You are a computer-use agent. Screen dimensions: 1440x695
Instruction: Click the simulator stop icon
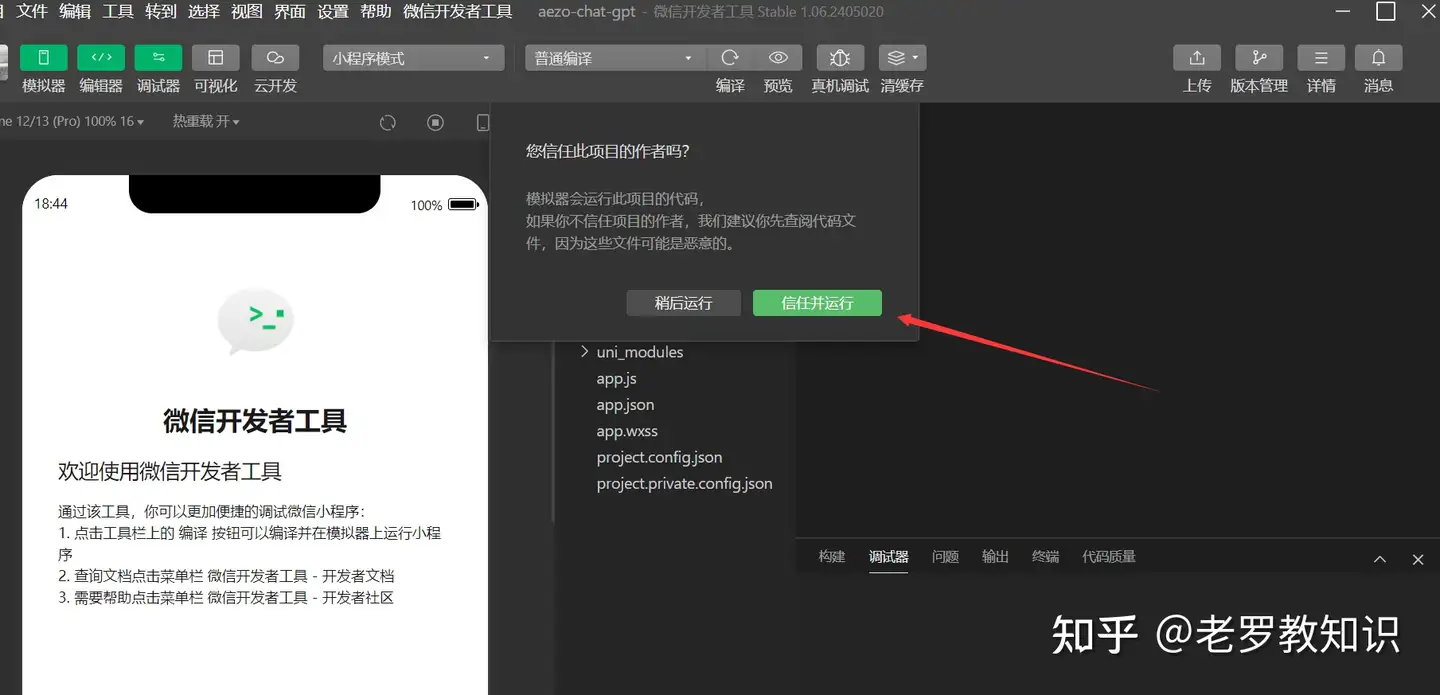pyautogui.click(x=435, y=122)
